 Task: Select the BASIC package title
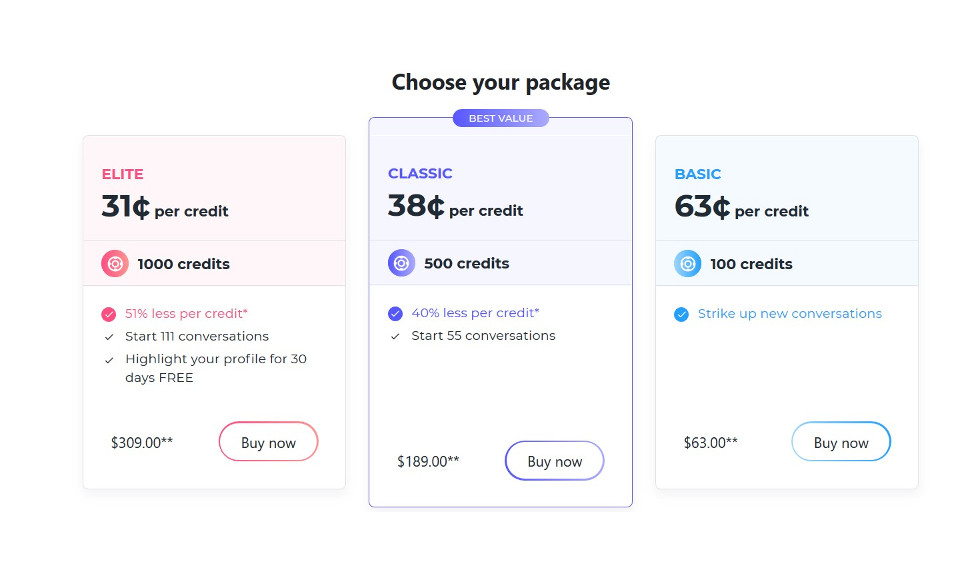coord(698,174)
